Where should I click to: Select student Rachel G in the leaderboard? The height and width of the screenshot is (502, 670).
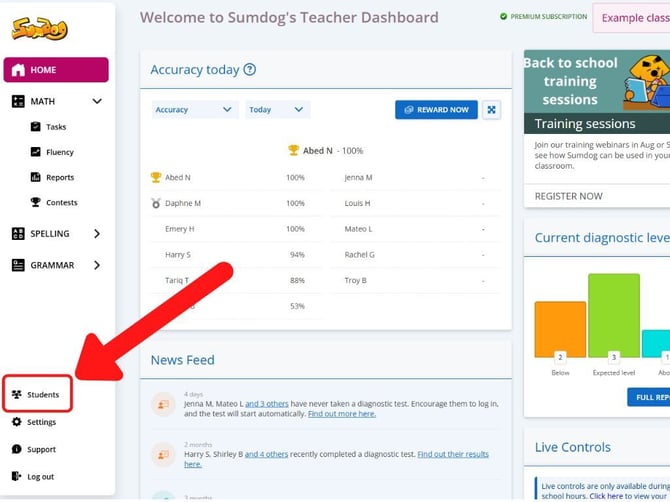360,255
